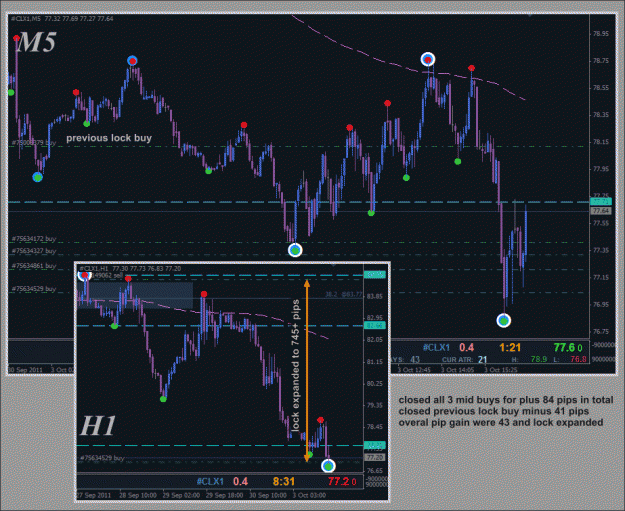The width and height of the screenshot is (625, 511).
Task: Click '3 Oct 03:00' on the H1 time axis
Action: pos(309,495)
